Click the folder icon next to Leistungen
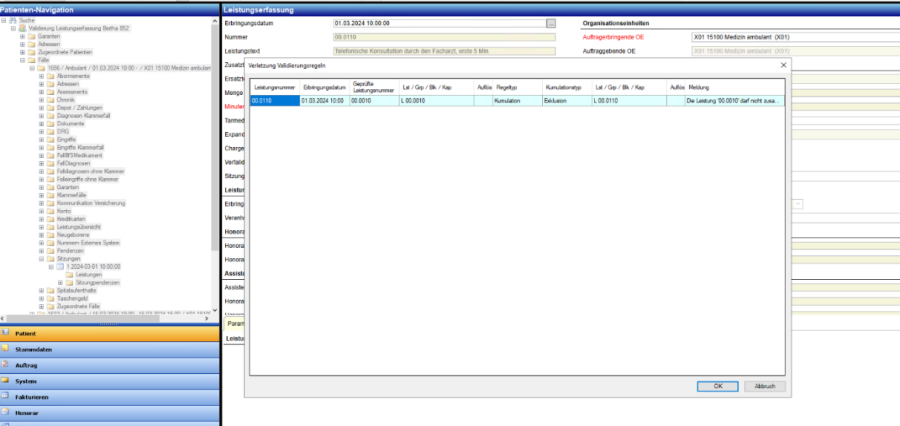The height and width of the screenshot is (426, 900). [69, 275]
